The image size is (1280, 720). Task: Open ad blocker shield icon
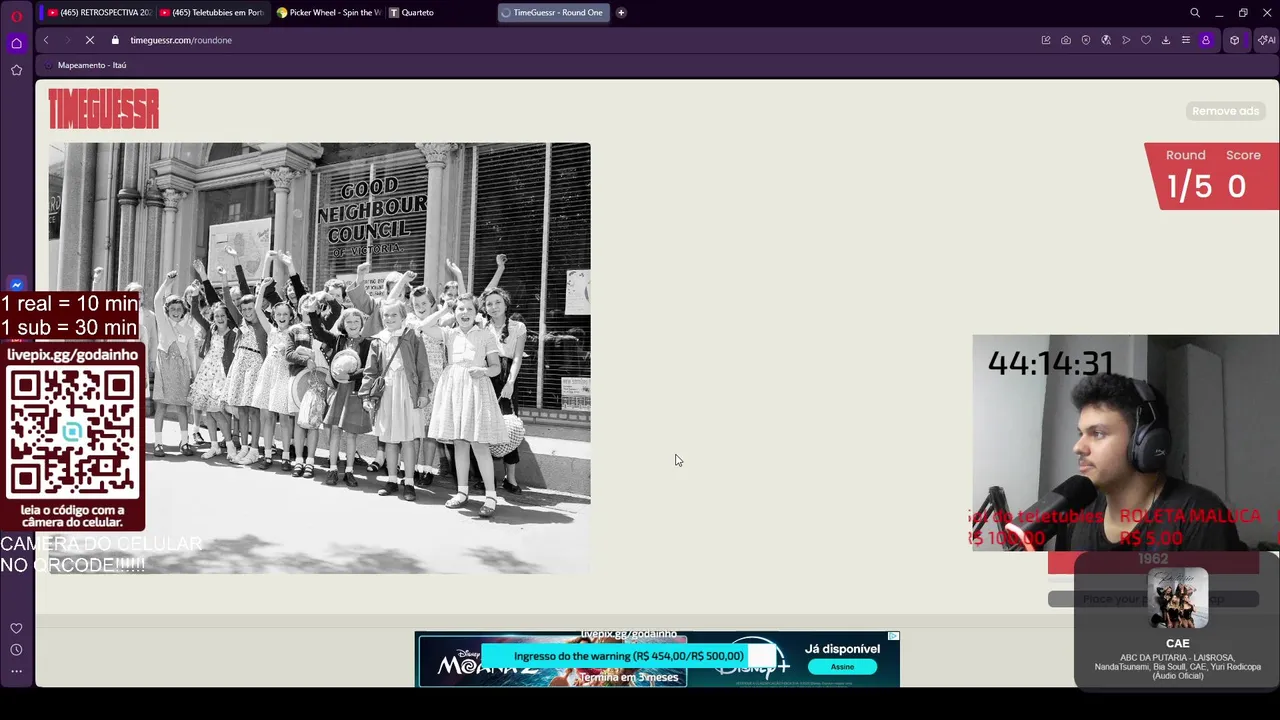[x=1086, y=40]
